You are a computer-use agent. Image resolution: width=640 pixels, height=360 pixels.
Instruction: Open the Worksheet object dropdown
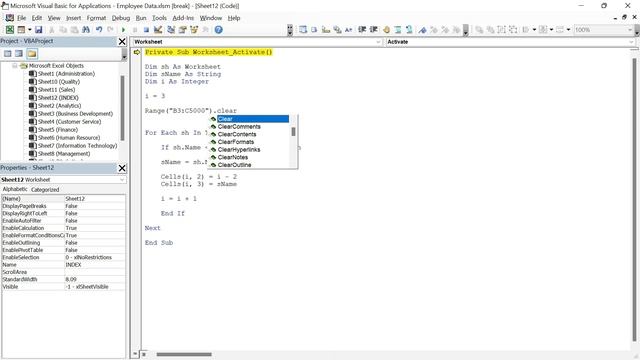pyautogui.click(x=378, y=42)
